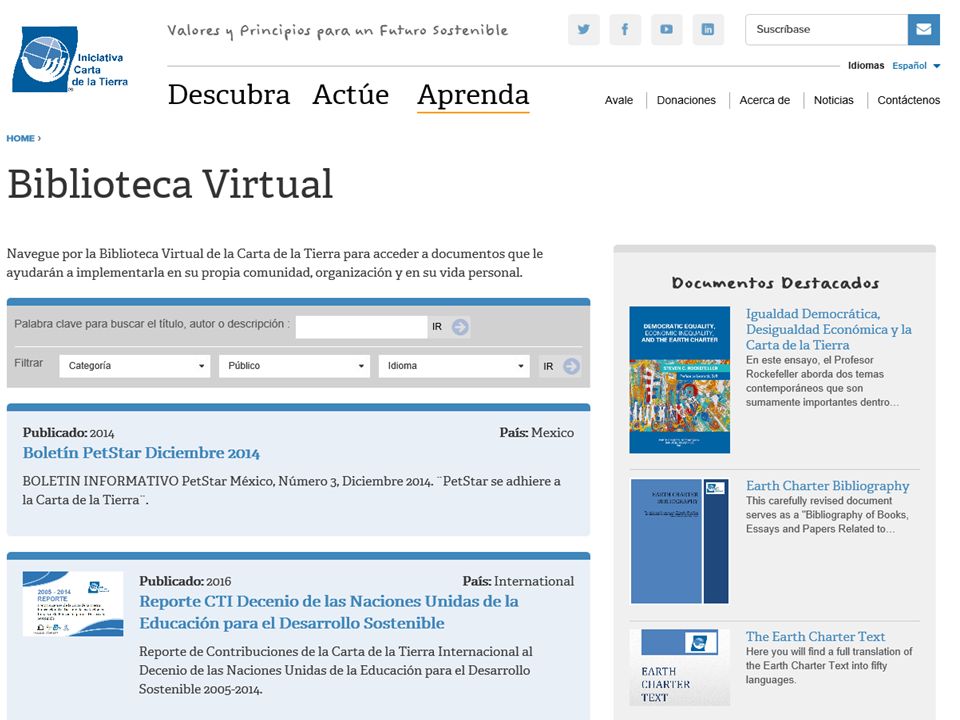Click the Earth Charter Text cover thumbnail
Image resolution: width=960 pixels, height=720 pixels.
point(680,667)
